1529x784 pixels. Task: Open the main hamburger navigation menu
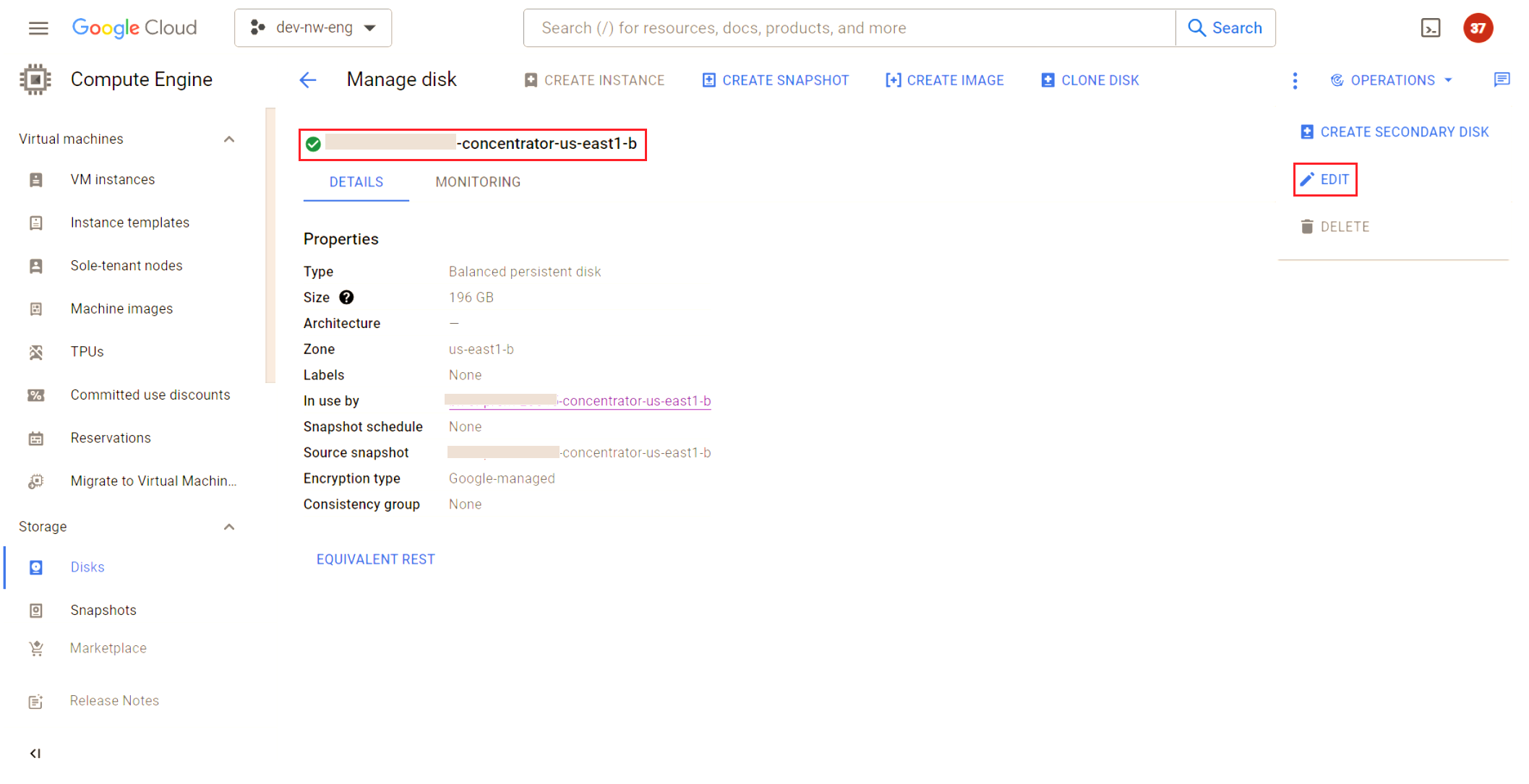coord(38,28)
